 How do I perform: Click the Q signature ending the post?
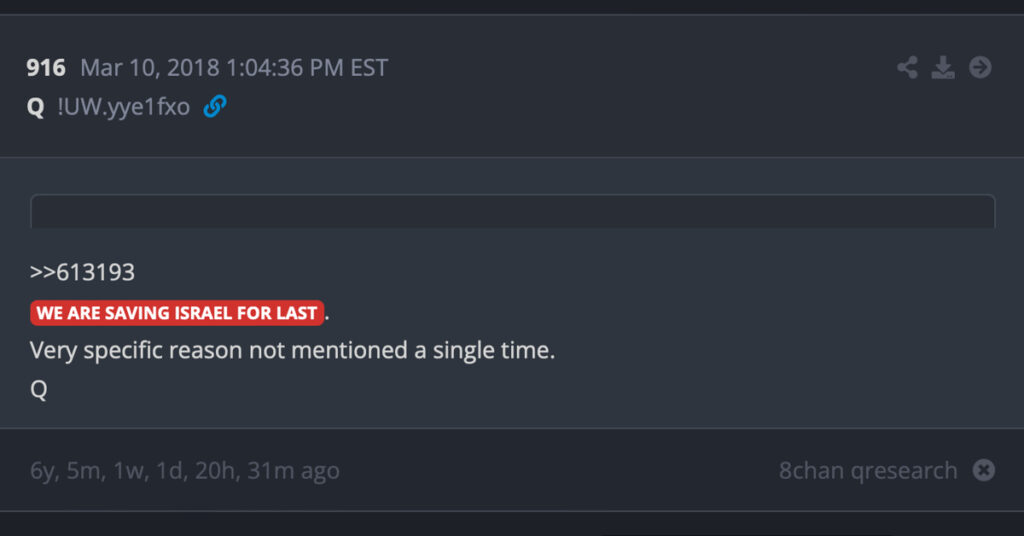39,390
